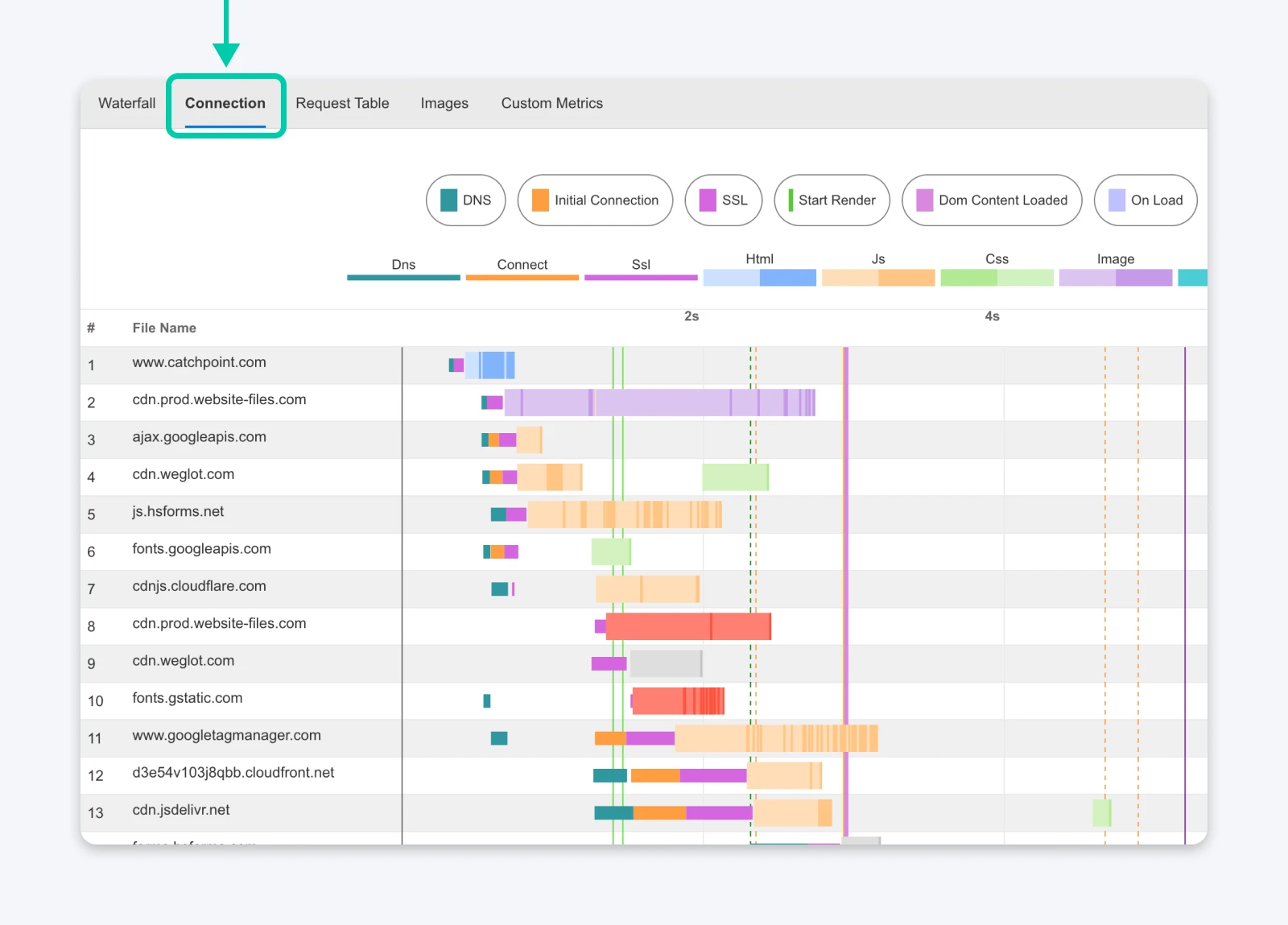Select the Waterfall tab
This screenshot has width=1288, height=925.
pyautogui.click(x=126, y=103)
